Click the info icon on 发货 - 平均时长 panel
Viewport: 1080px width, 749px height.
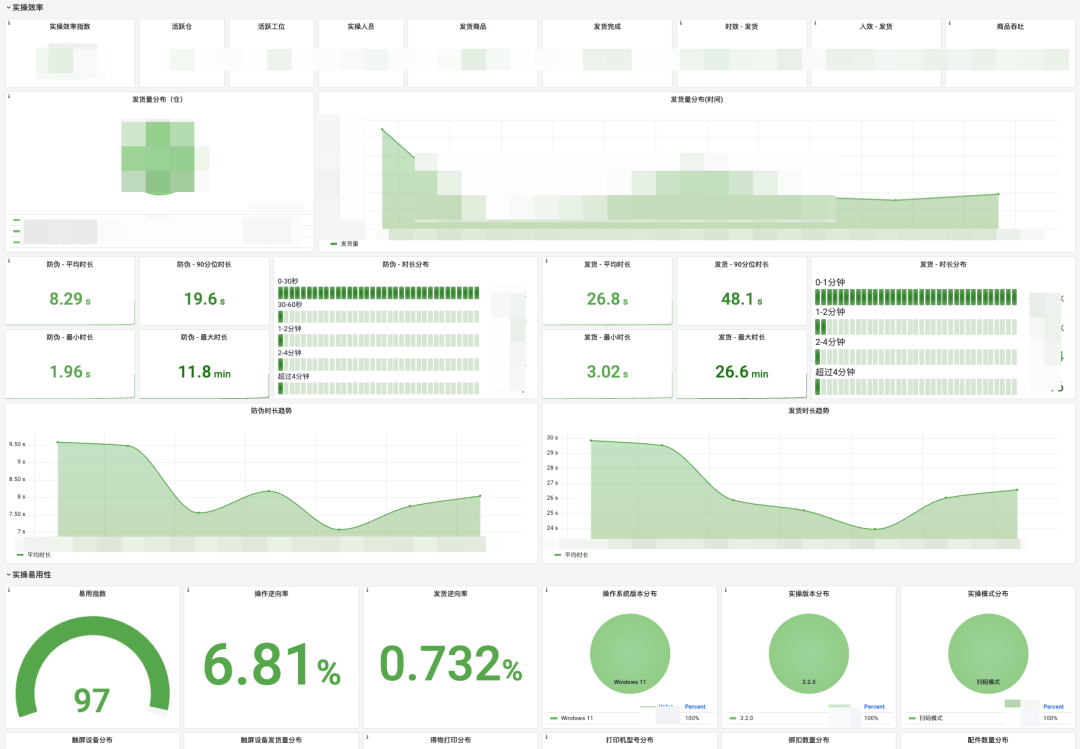coord(546,261)
